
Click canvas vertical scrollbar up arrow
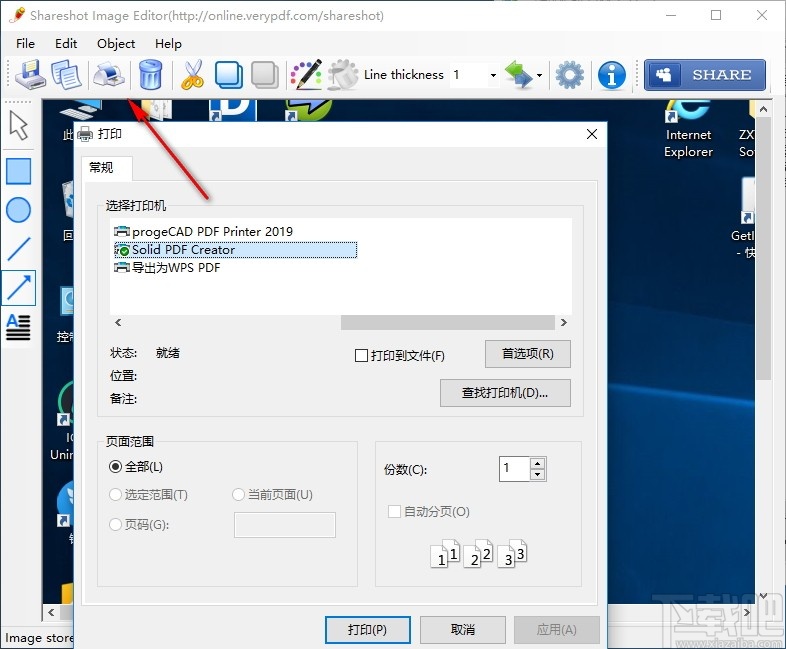tap(763, 109)
